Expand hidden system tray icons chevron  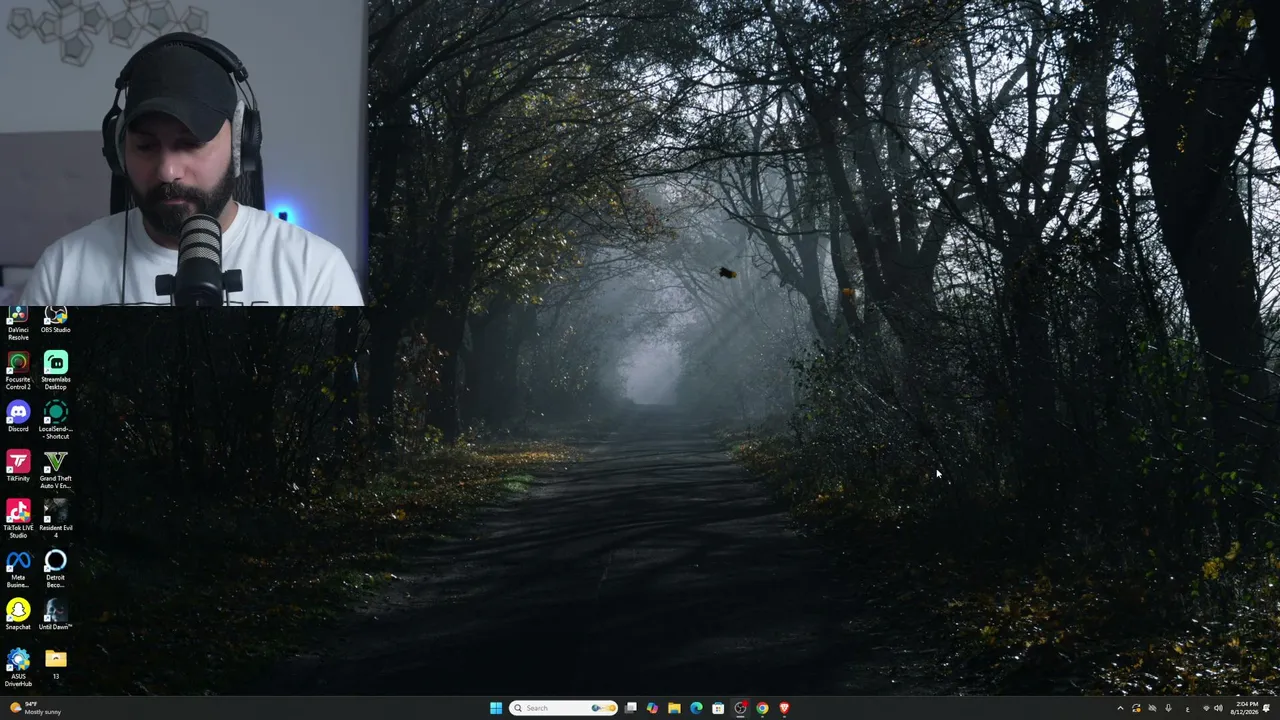(1120, 708)
